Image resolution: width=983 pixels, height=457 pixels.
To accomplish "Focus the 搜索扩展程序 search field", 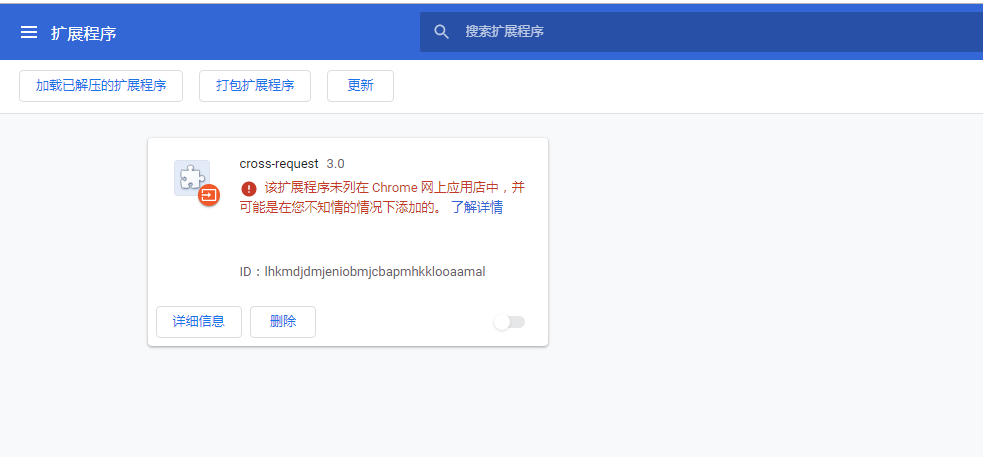I will [701, 32].
